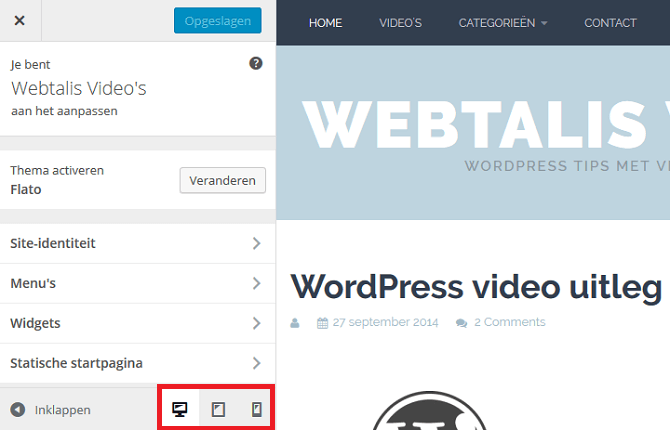The height and width of the screenshot is (430, 670).
Task: Expand the Site-identiteit chevron arrow
Action: tap(256, 243)
